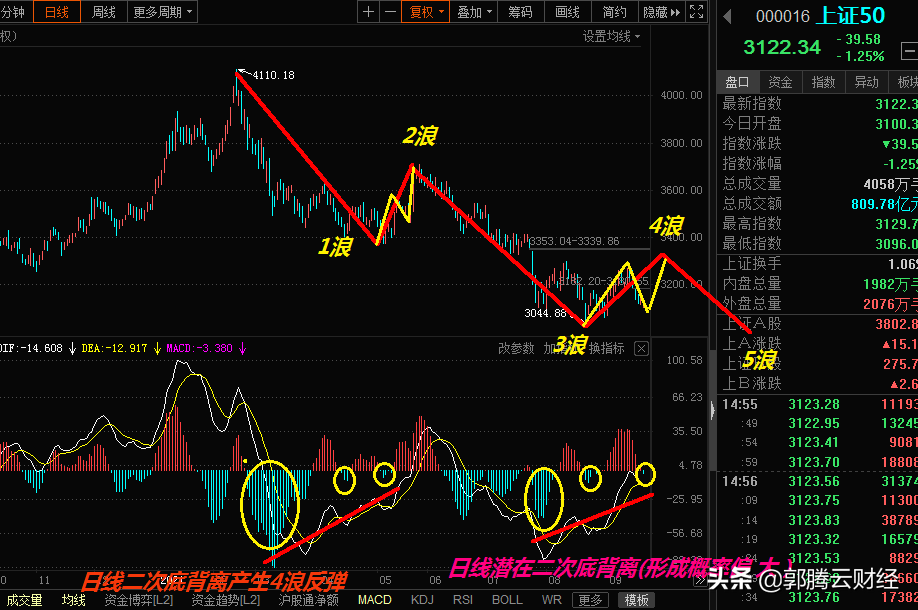Click 最高指数 row label
Viewport: 918px width, 610px height.
752,224
